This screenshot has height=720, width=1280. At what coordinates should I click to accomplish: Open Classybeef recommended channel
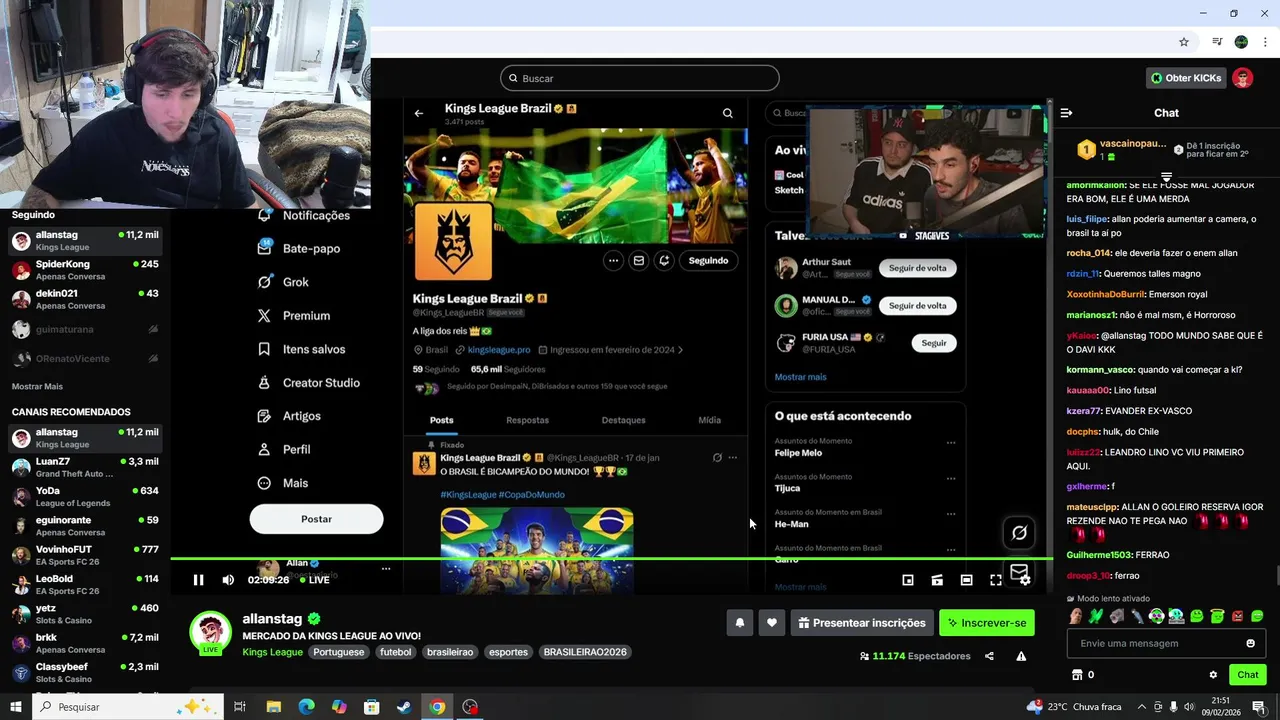click(85, 672)
